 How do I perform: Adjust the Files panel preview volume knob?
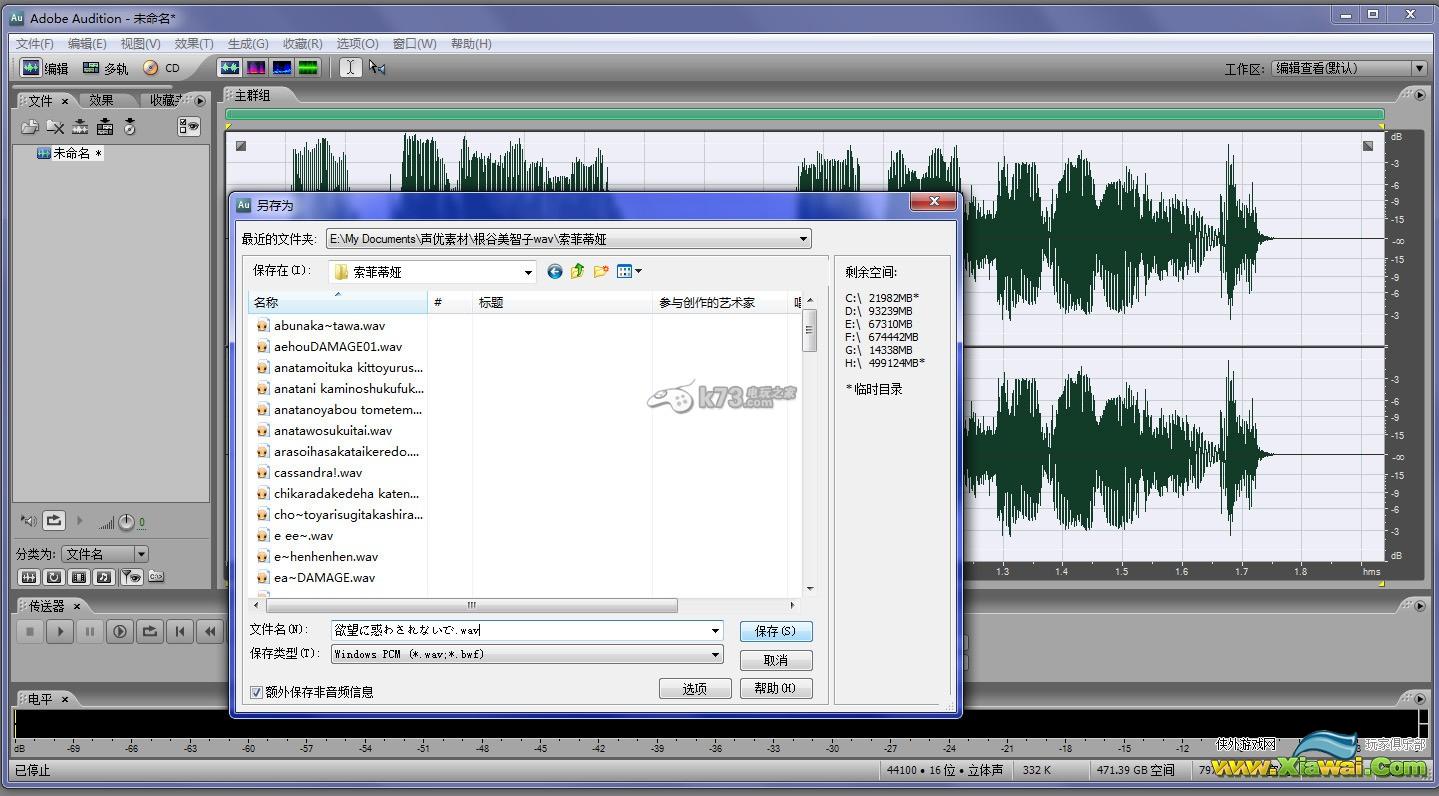[x=126, y=522]
